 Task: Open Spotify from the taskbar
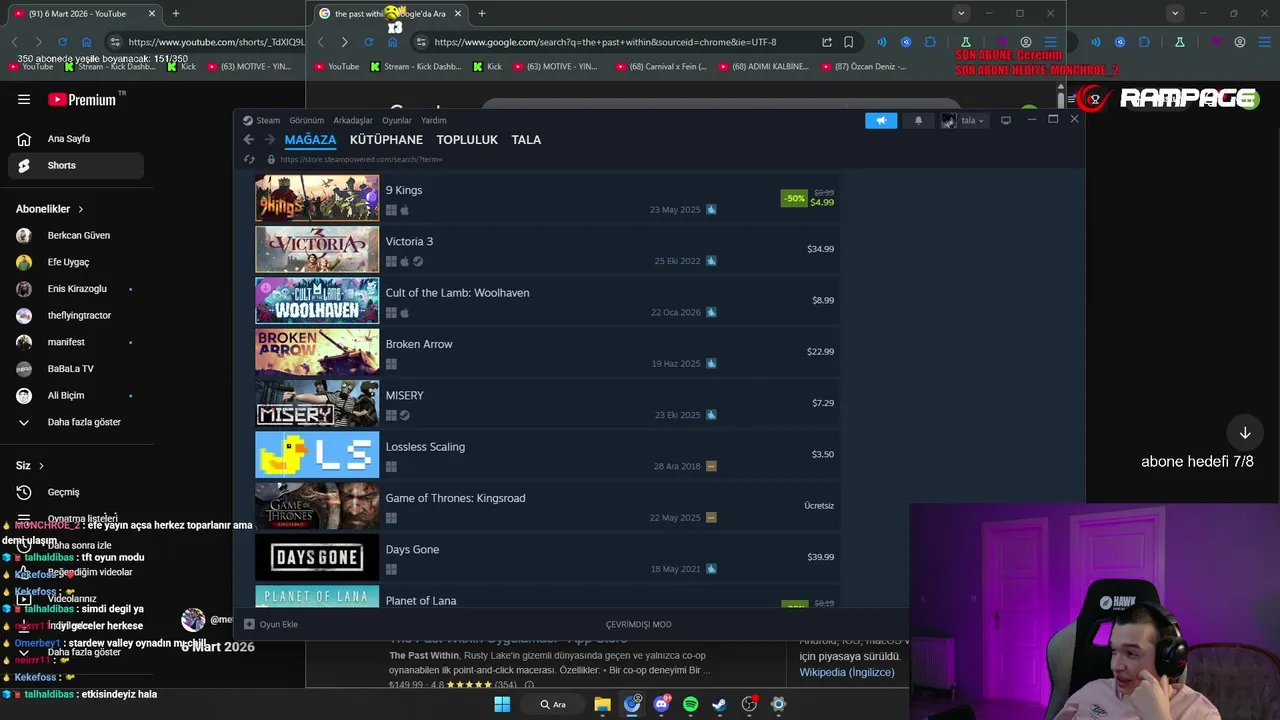click(x=690, y=704)
